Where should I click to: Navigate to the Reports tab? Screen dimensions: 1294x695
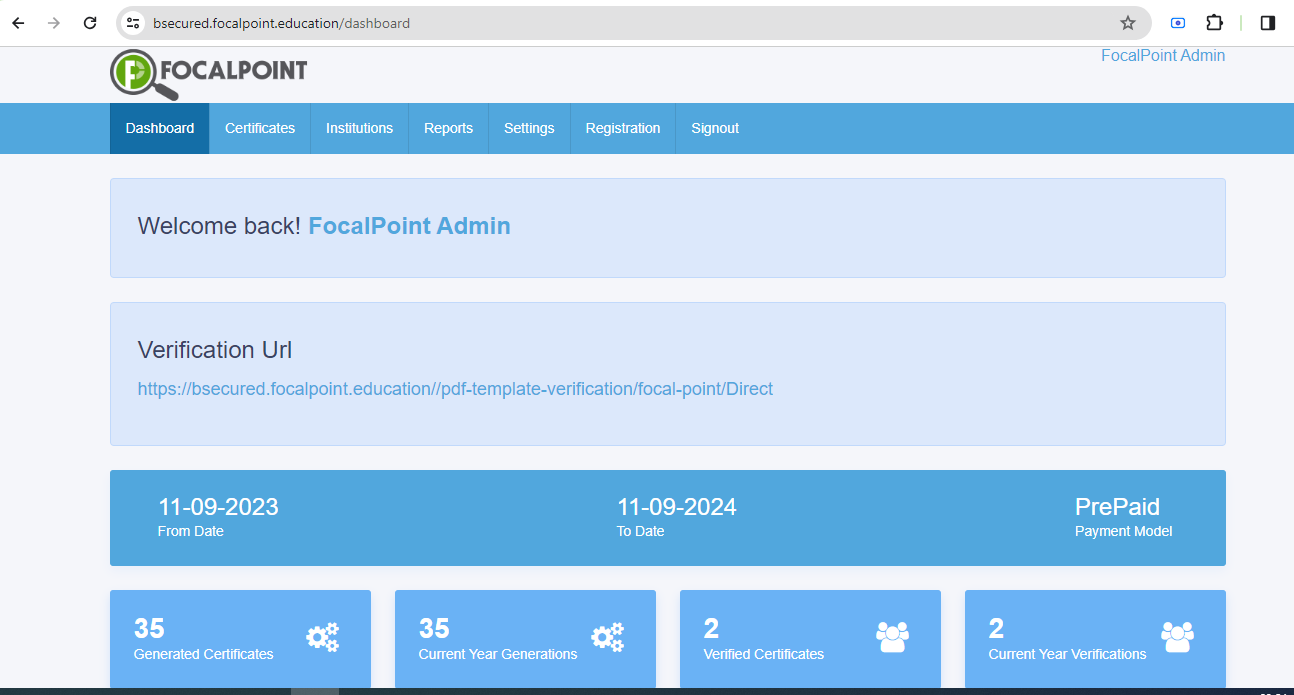pyautogui.click(x=448, y=128)
